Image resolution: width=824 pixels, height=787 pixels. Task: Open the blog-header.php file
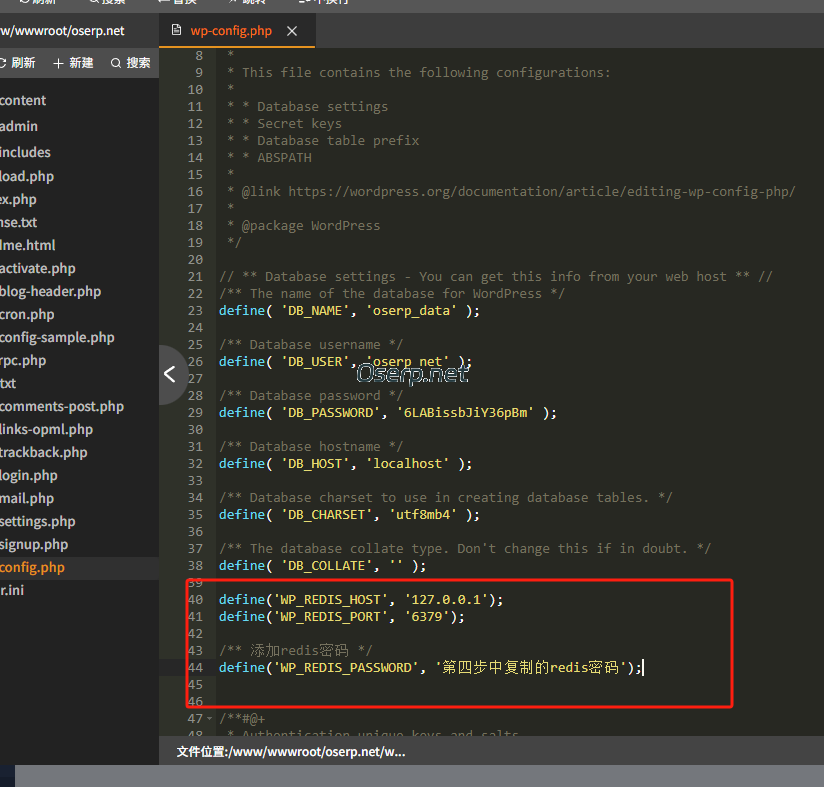(51, 292)
